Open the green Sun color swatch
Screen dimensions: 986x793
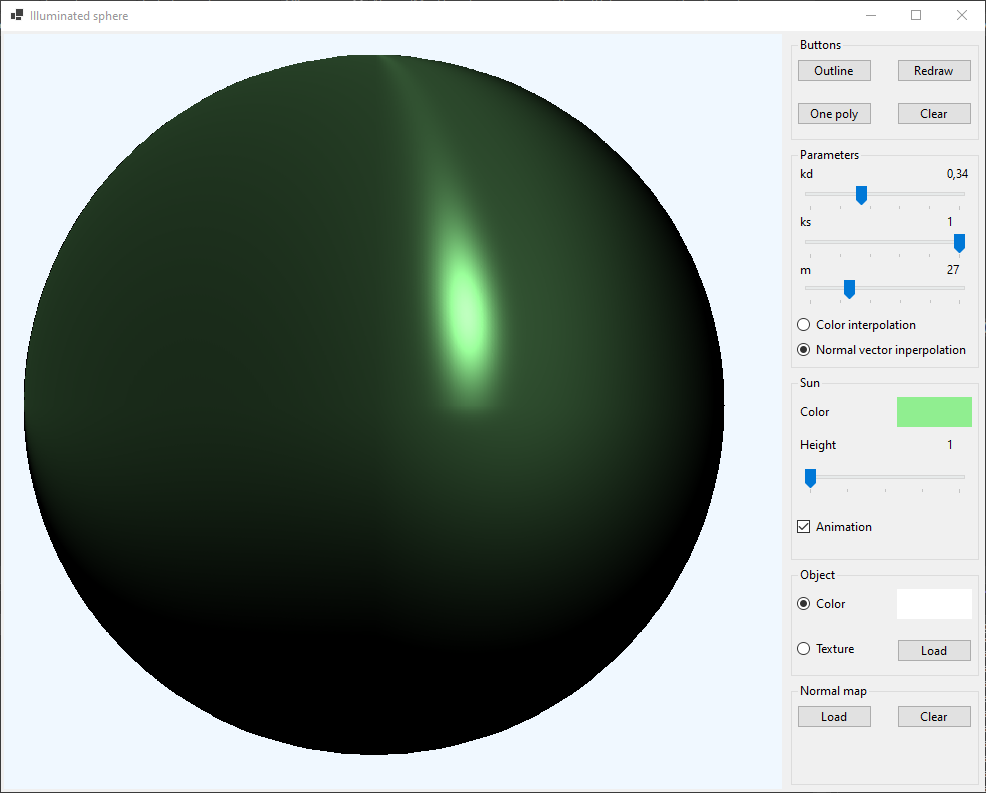(934, 412)
